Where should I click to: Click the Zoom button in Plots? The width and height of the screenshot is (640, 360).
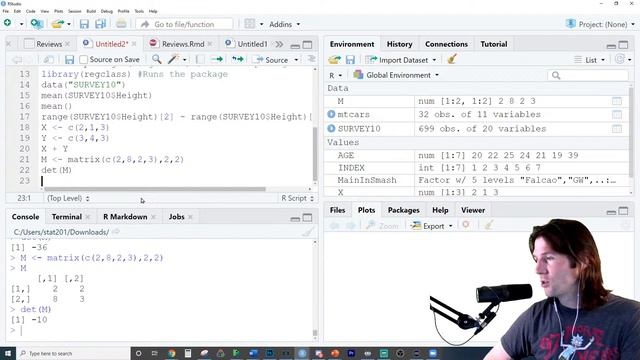pyautogui.click(x=382, y=226)
